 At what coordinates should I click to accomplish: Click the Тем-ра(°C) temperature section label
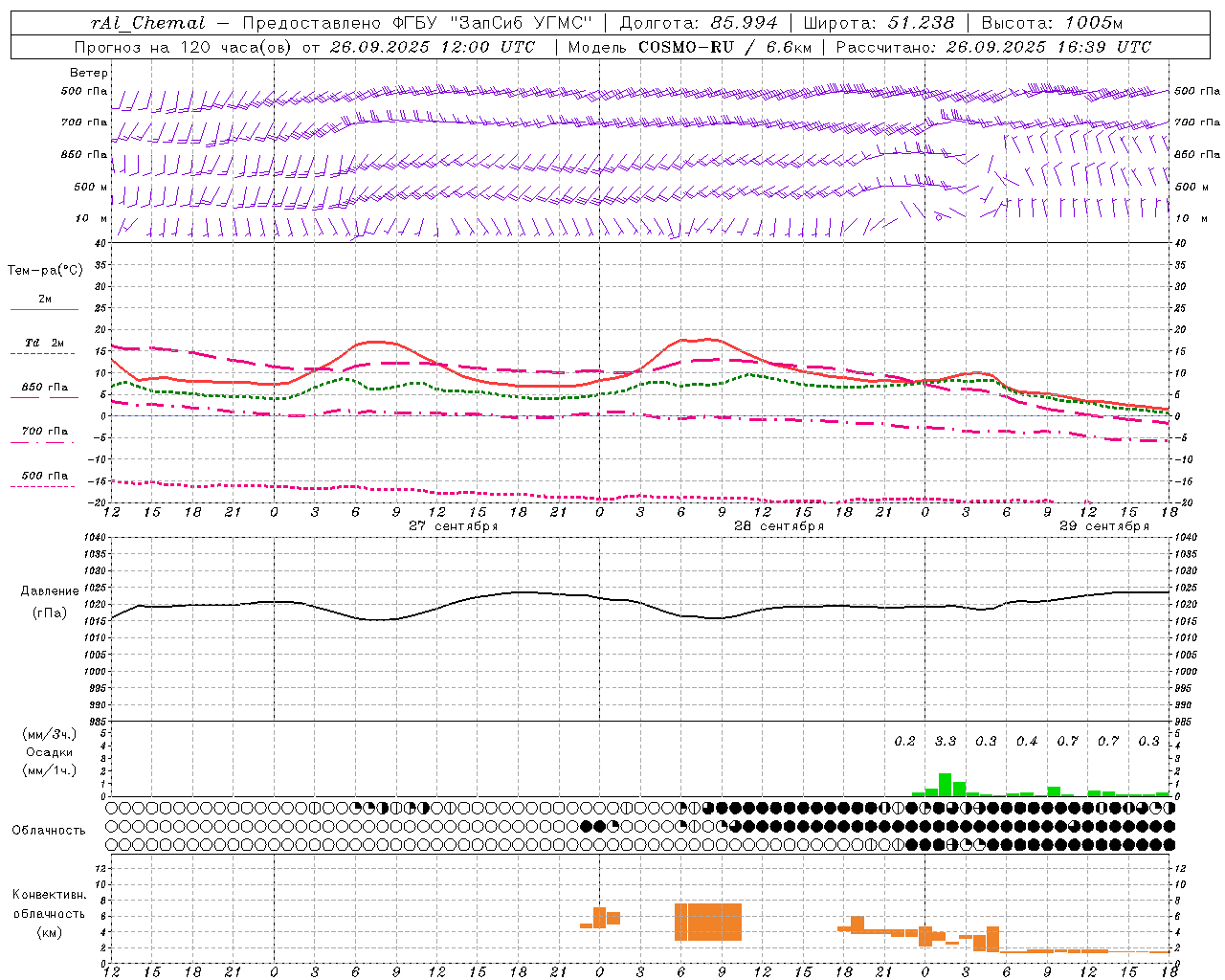[x=45, y=271]
